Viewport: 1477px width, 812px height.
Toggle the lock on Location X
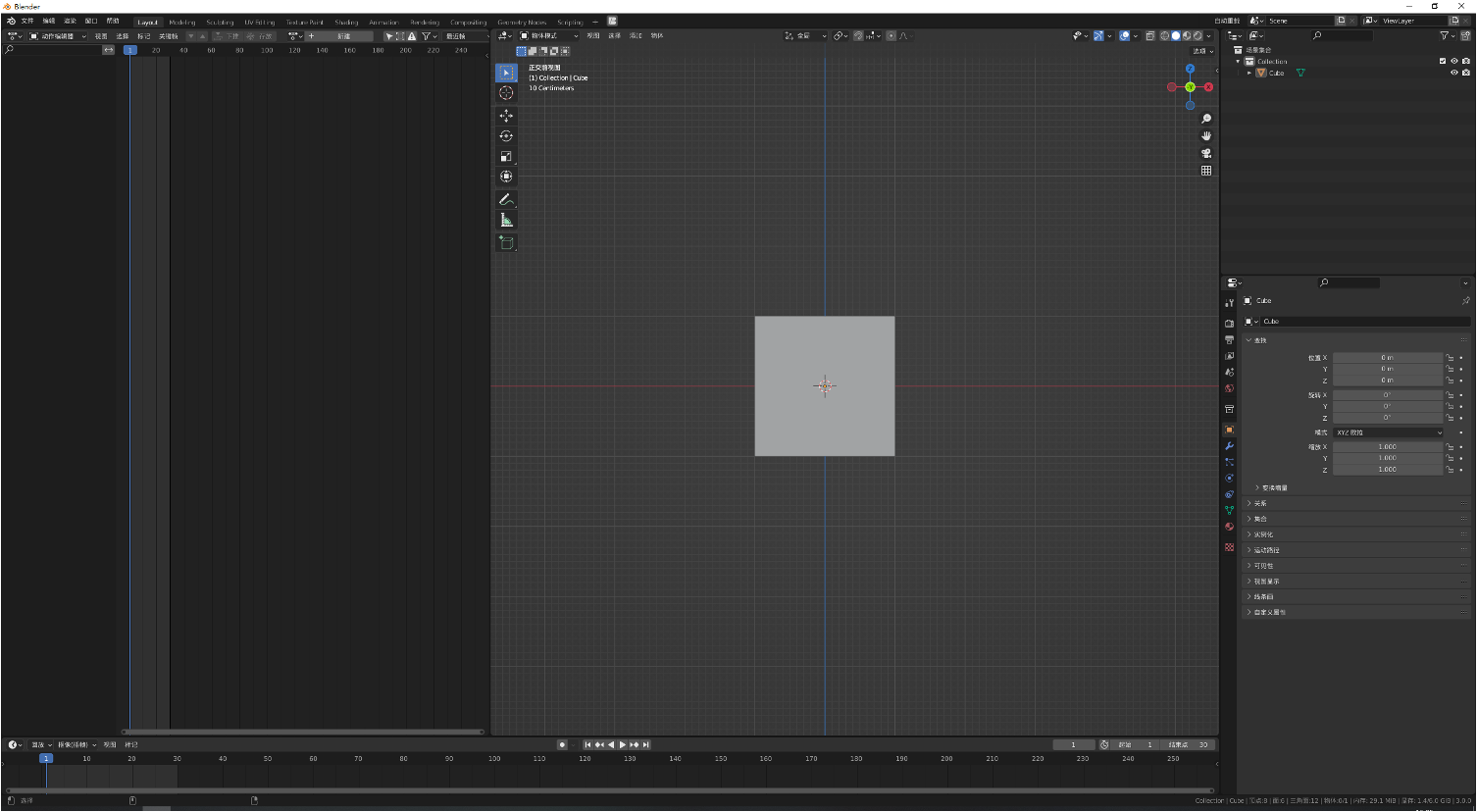point(1450,358)
